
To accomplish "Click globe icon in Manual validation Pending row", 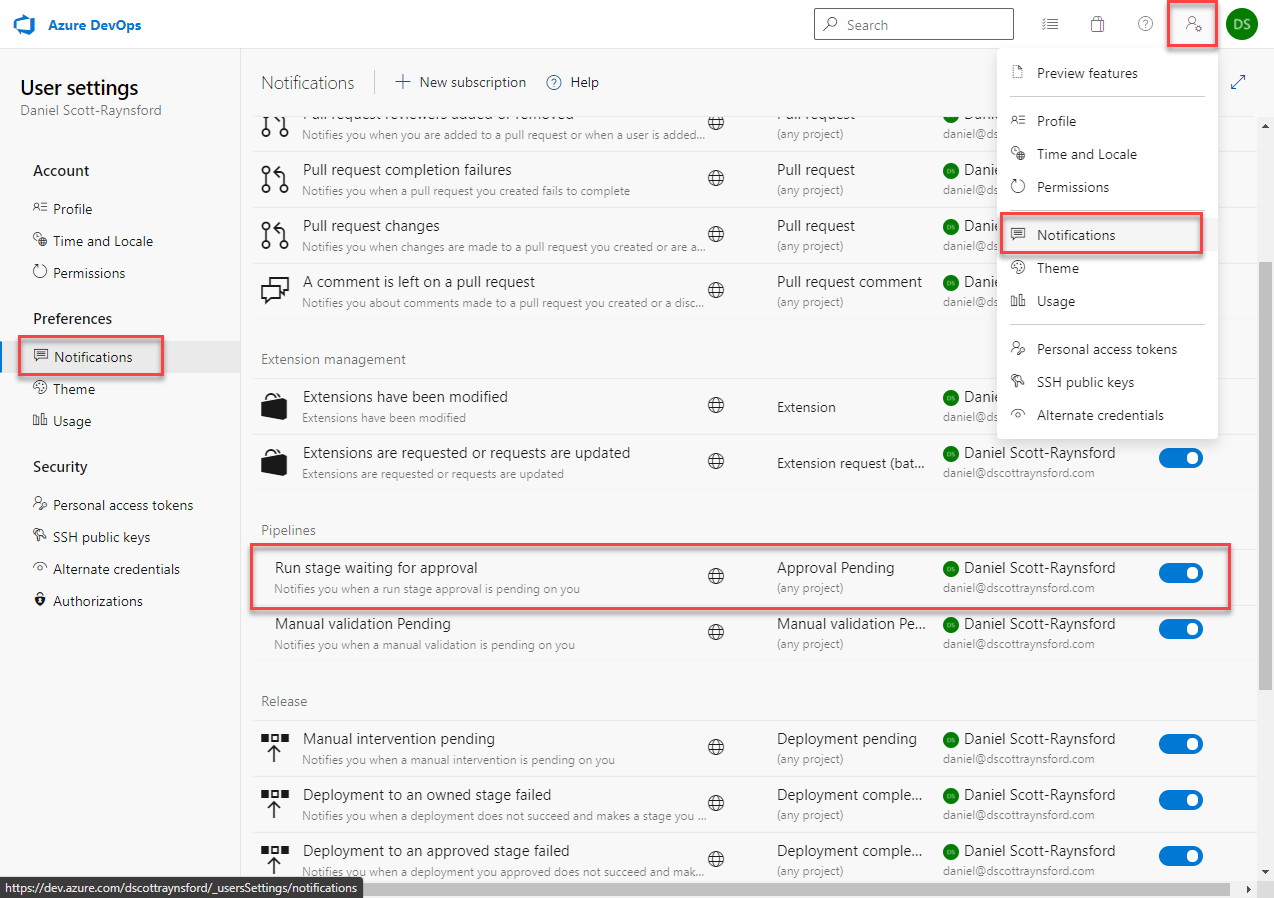I will click(x=716, y=632).
